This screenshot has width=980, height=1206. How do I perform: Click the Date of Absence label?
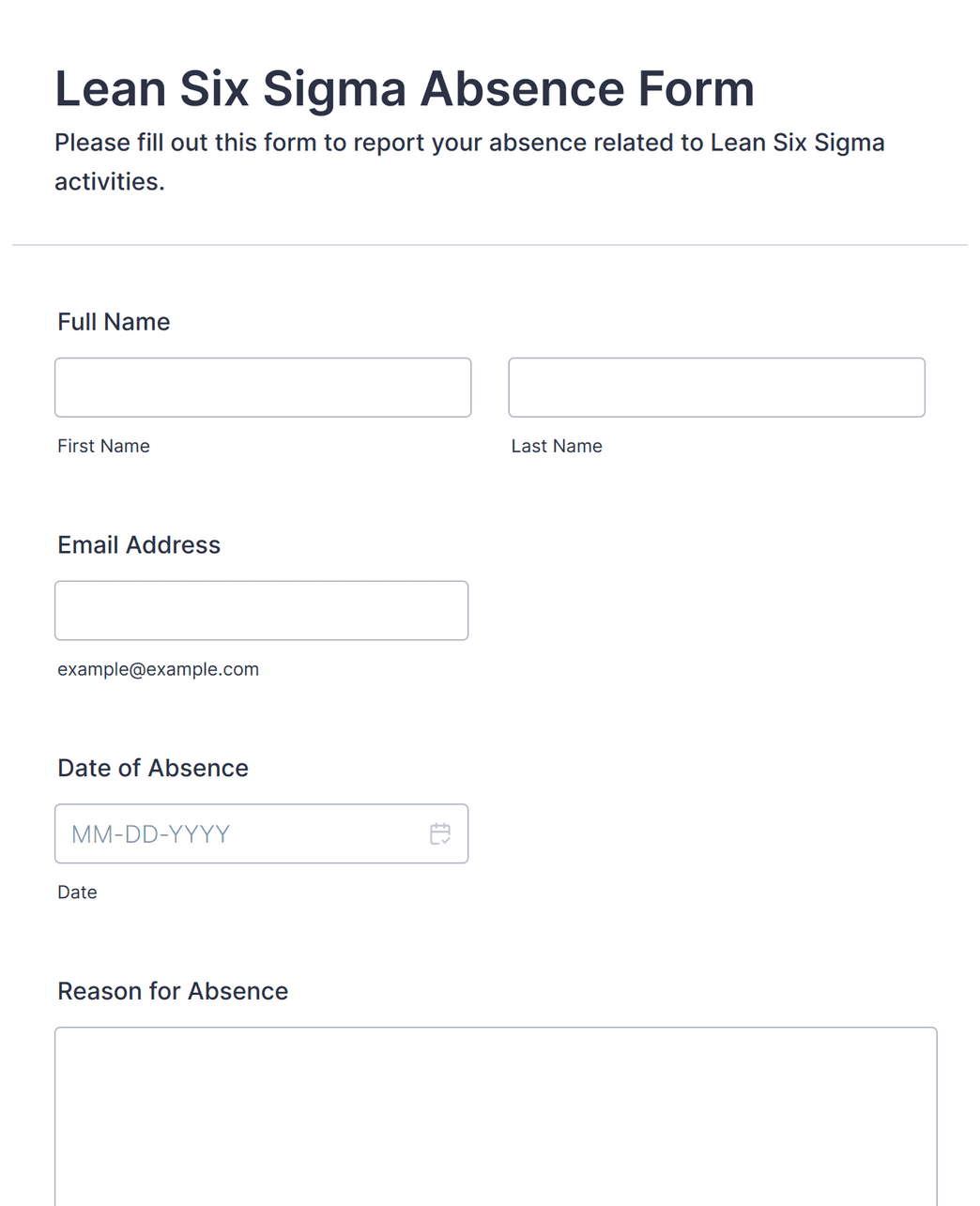[x=153, y=769]
